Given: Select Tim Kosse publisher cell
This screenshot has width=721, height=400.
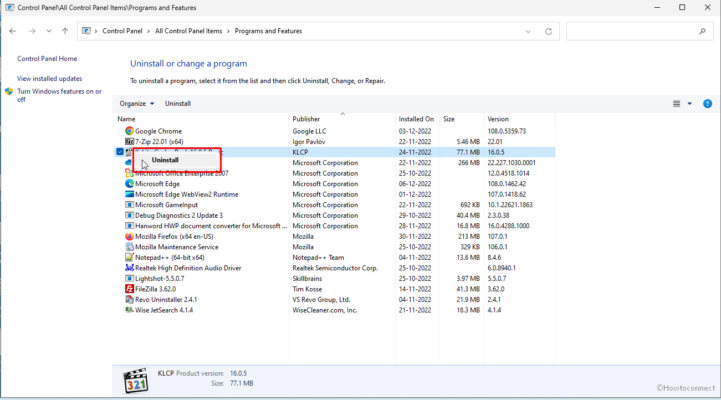Looking at the screenshot, I should 307,289.
